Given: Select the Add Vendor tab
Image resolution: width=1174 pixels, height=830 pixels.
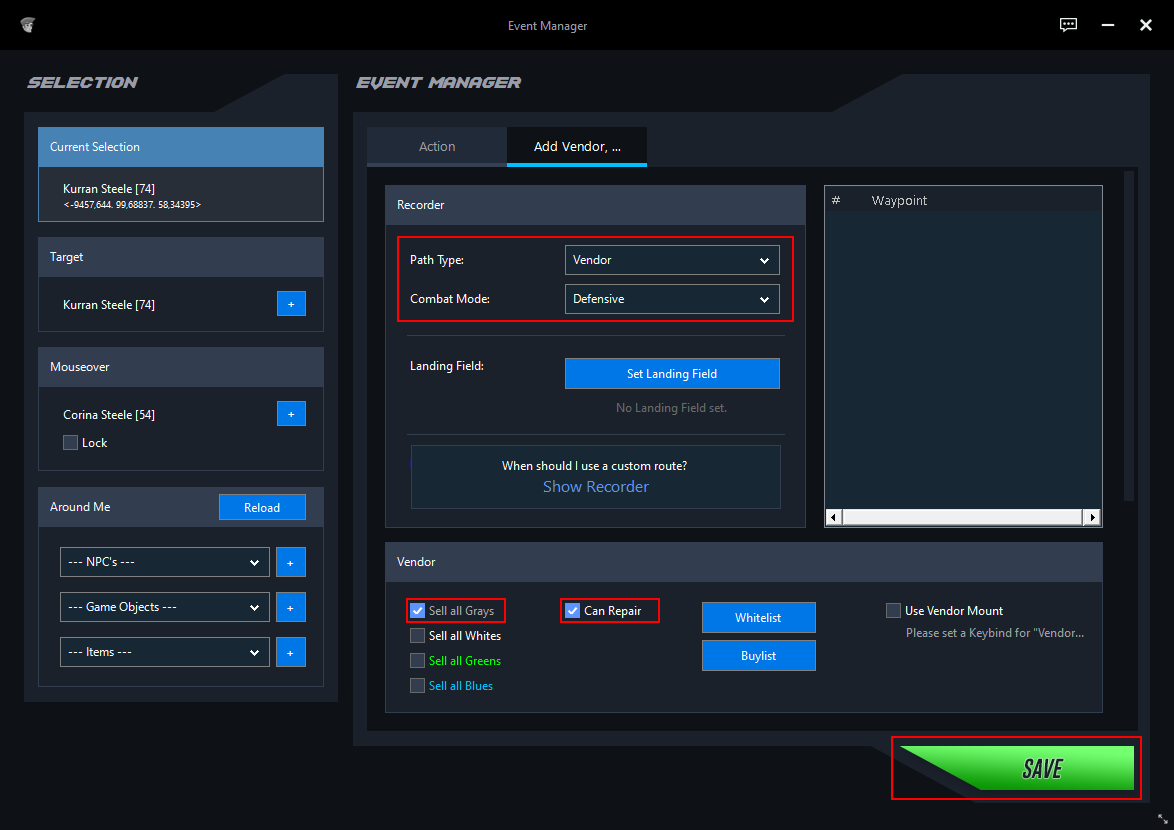Looking at the screenshot, I should click(x=577, y=147).
